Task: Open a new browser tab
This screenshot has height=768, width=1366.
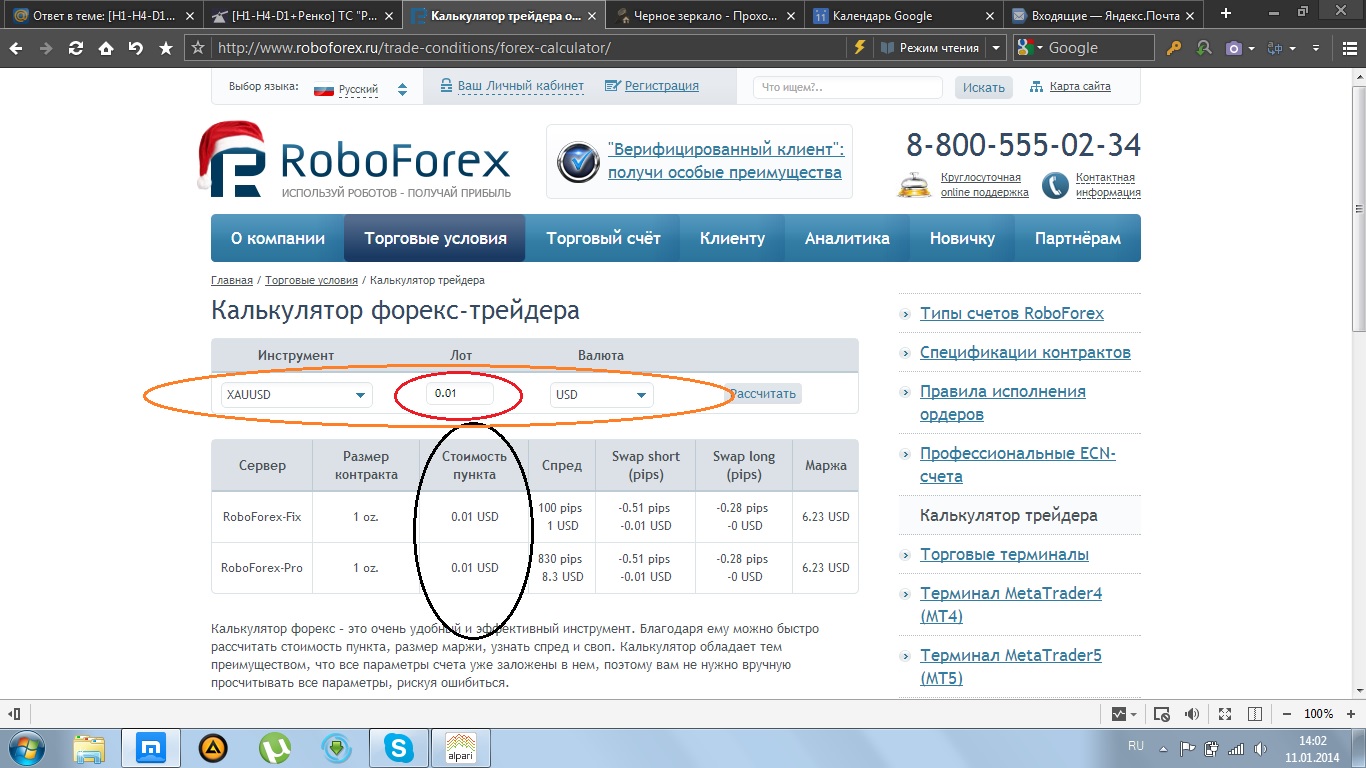Action: [1226, 14]
